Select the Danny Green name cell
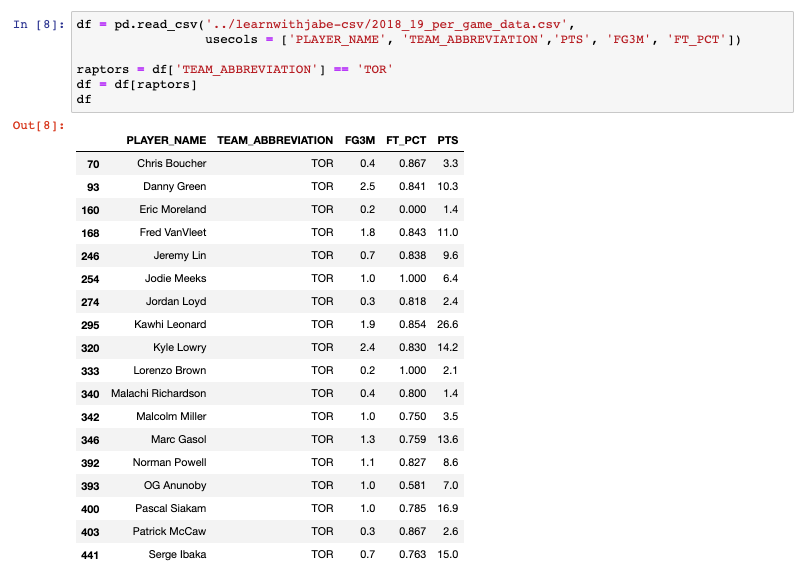803x566 pixels. 175,186
